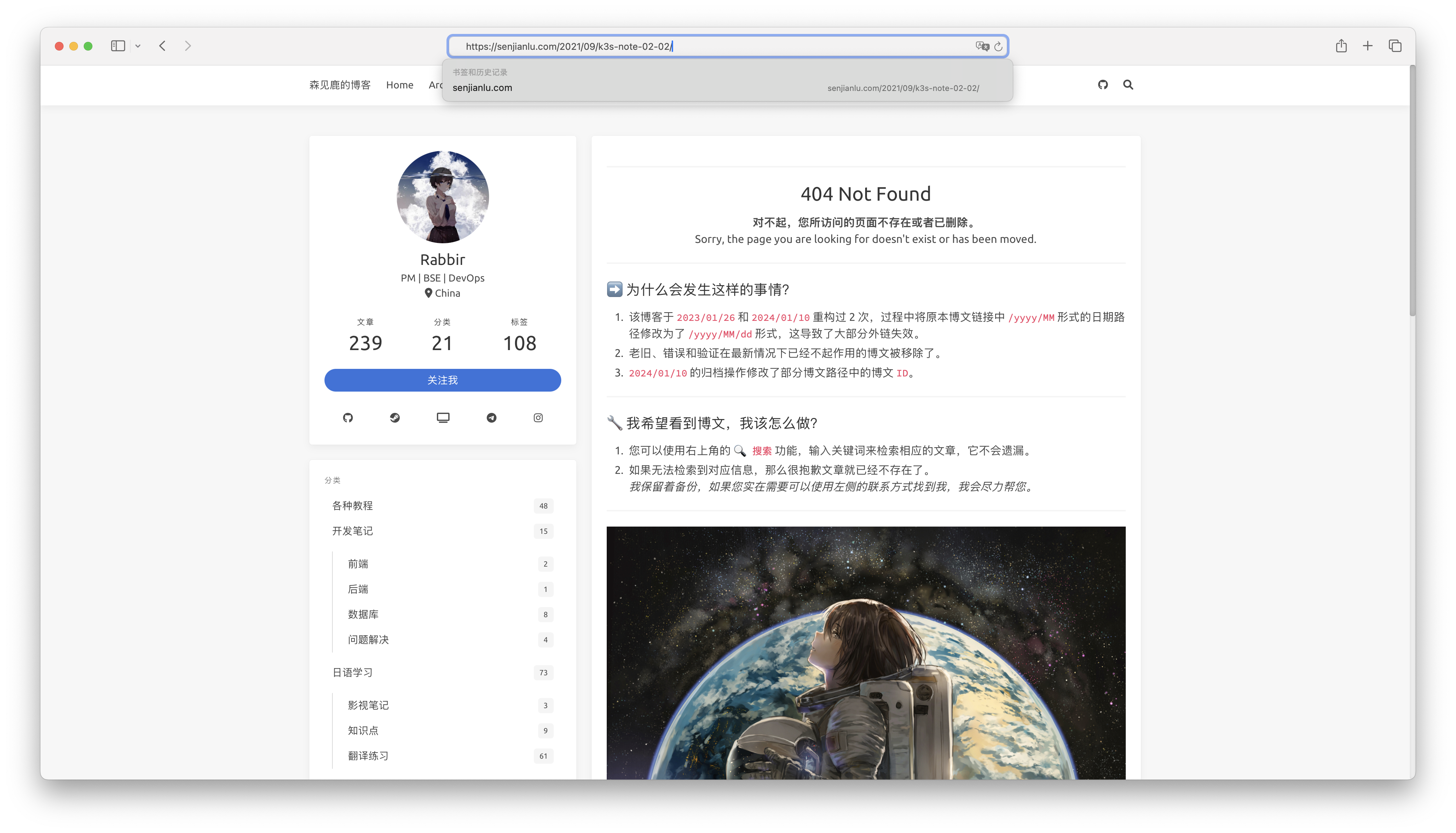The height and width of the screenshot is (833, 1456).
Task: Open the 分类 21 count
Action: pyautogui.click(x=442, y=336)
